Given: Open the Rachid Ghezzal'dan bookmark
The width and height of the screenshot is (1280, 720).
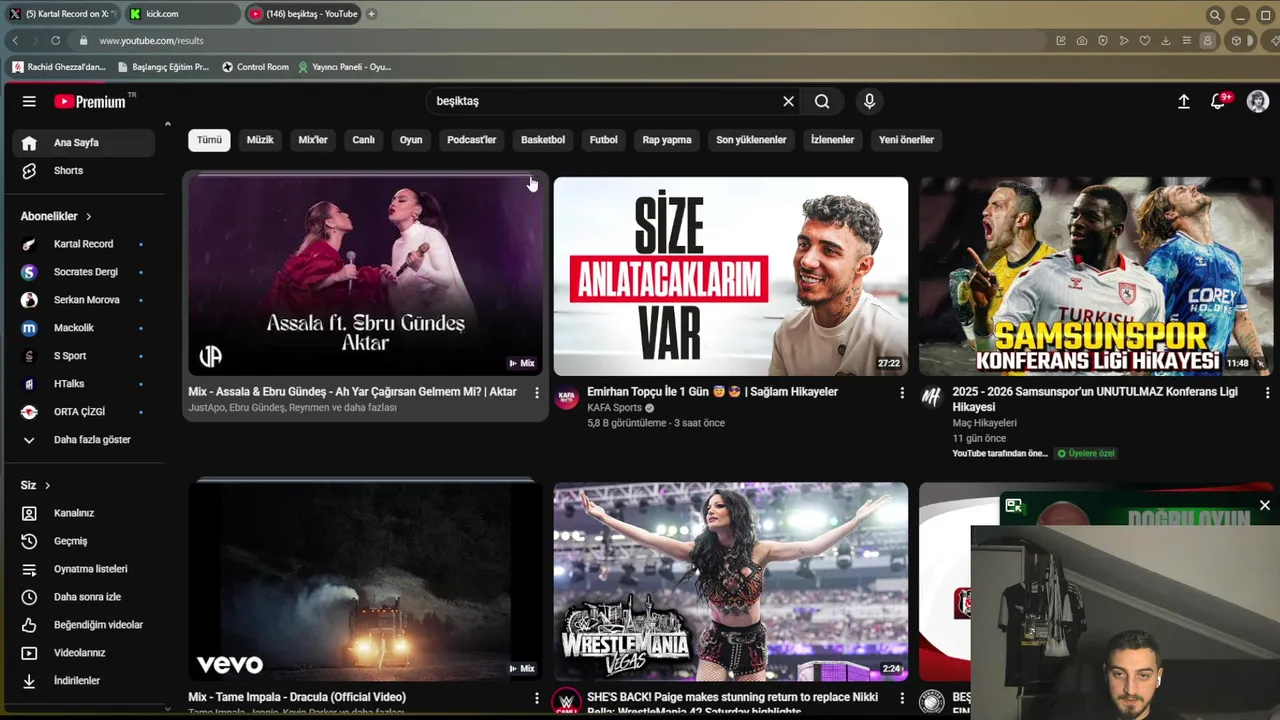Looking at the screenshot, I should [59, 67].
